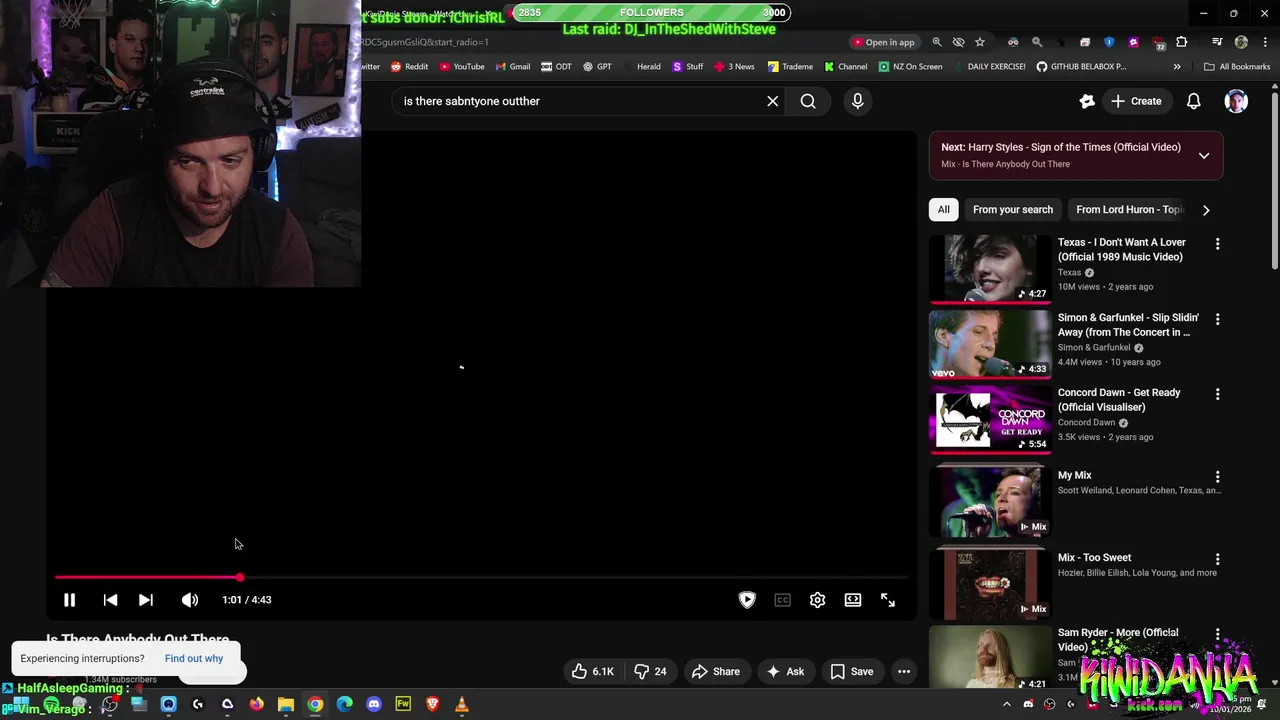Image resolution: width=1280 pixels, height=720 pixels.
Task: Open the GITHUB BELABOX bookmark
Action: [x=1081, y=67]
